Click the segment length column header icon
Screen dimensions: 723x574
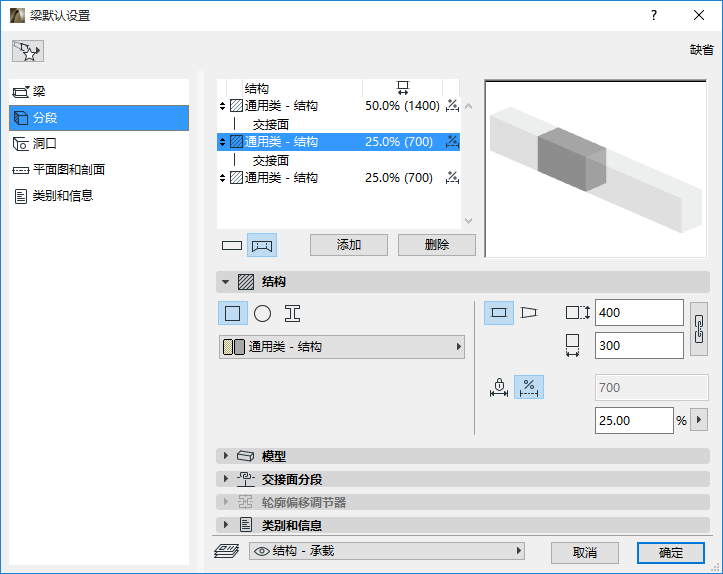pyautogui.click(x=403, y=88)
